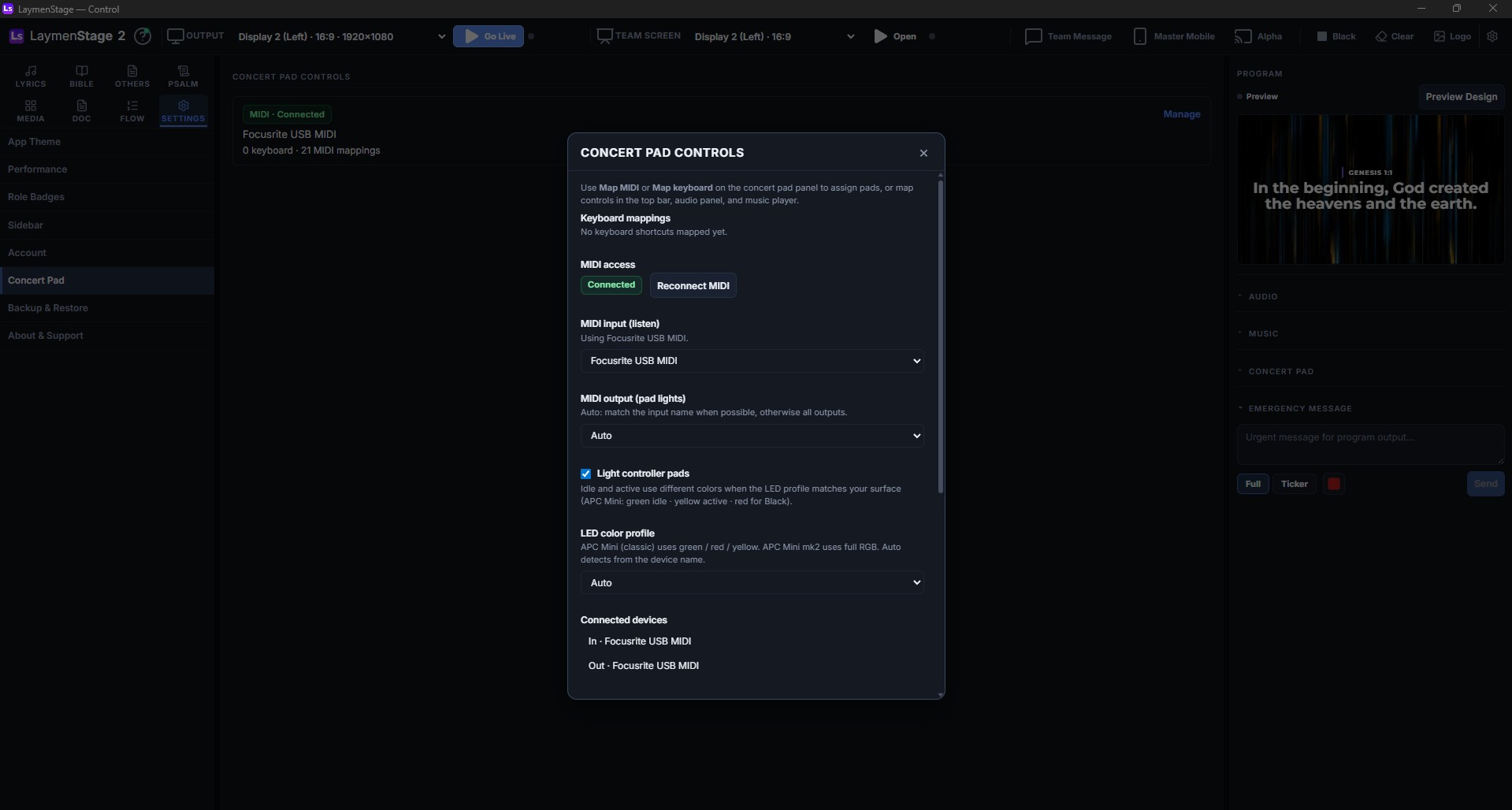Click the Preview label in Program panel
Screen dimensions: 1512x810
coord(1261,97)
